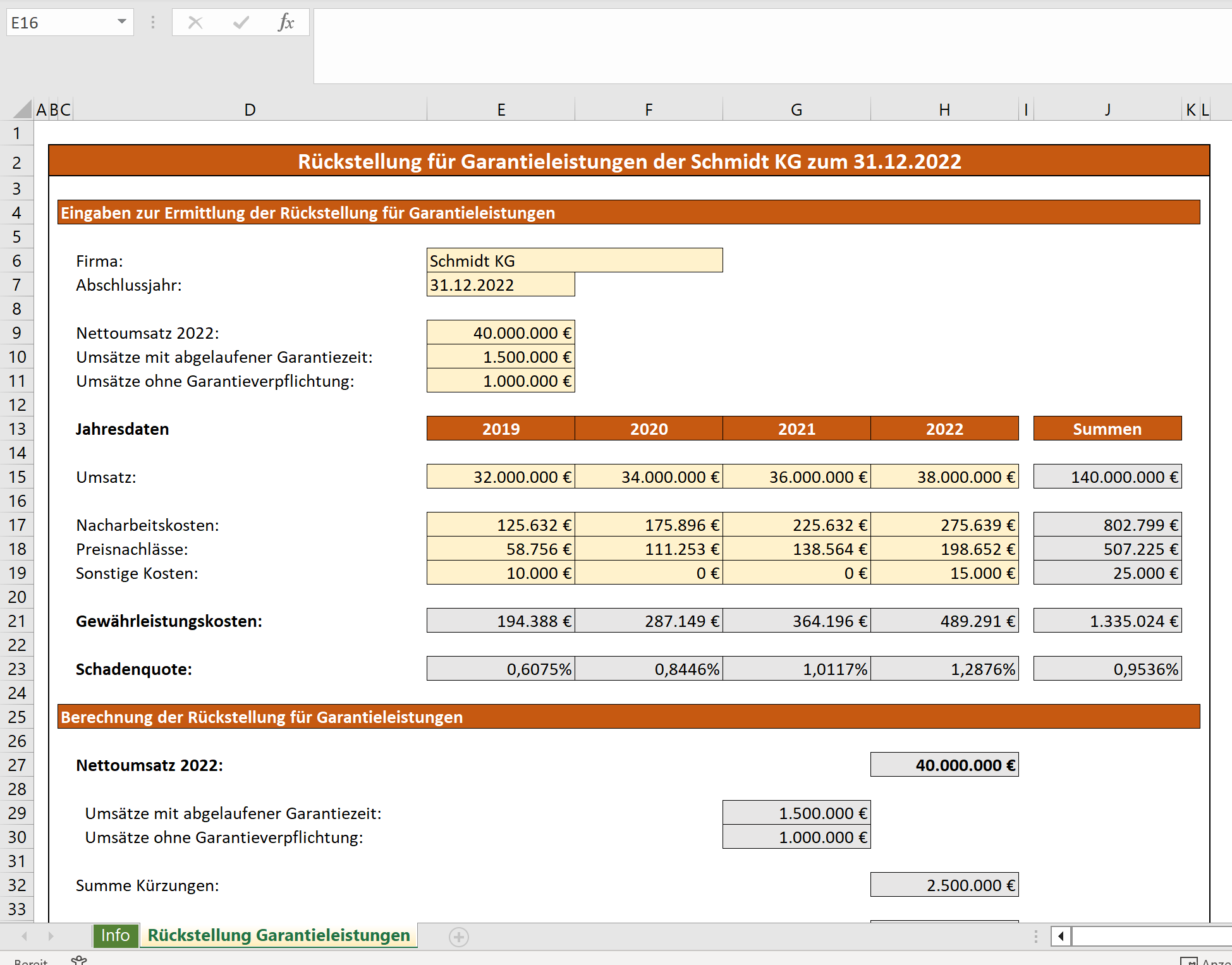This screenshot has height=965, width=1232.
Task: Click the confirm entry checkmark icon
Action: pos(241,23)
